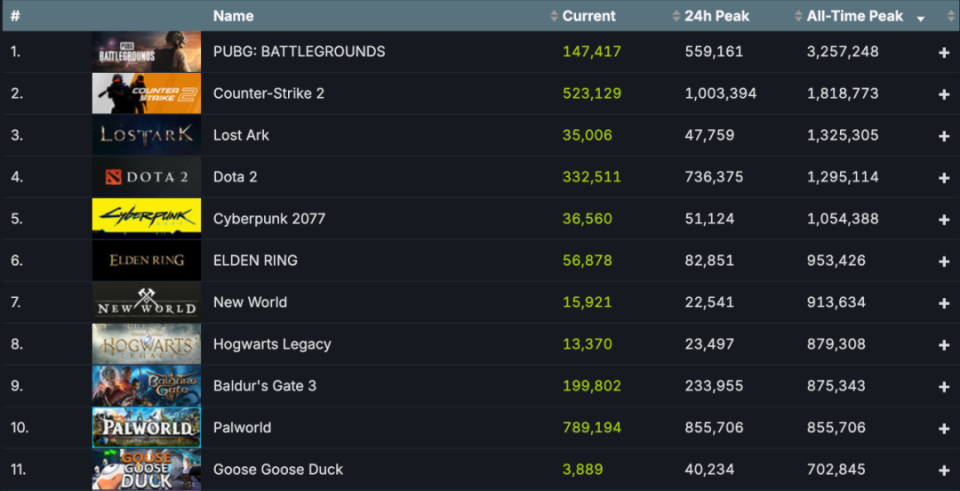Viewport: 960px width, 491px height.
Task: Select current player count 147,417
Action: tap(592, 51)
